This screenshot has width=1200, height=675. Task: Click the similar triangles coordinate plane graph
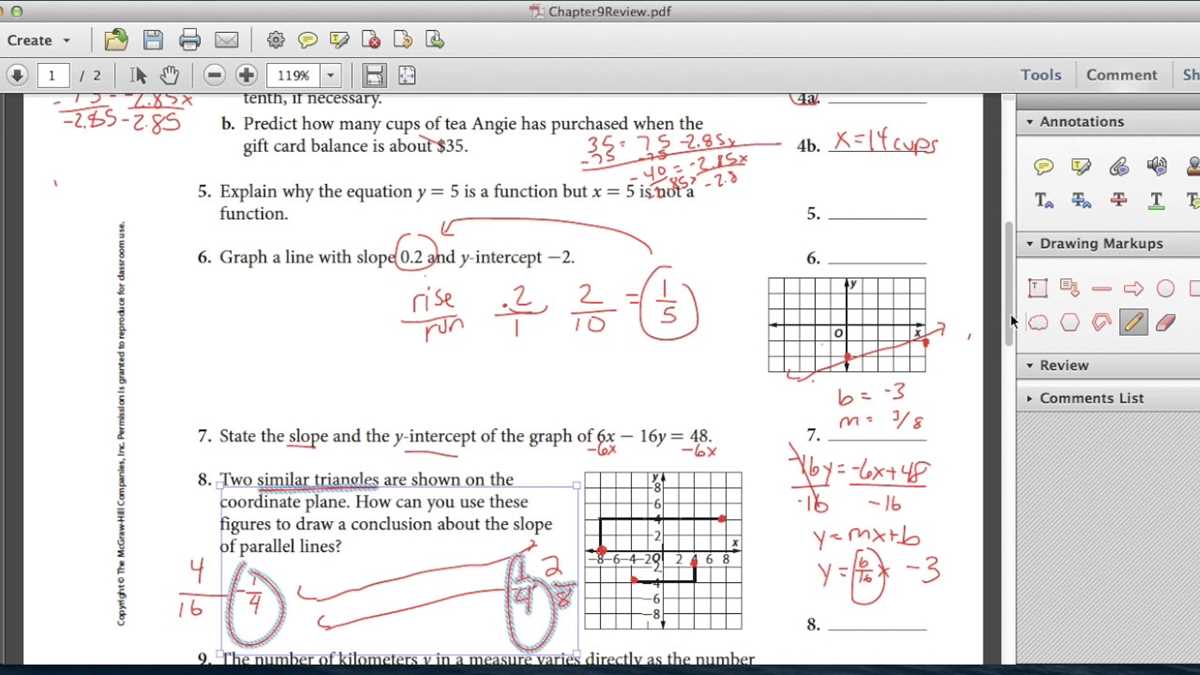[x=663, y=550]
